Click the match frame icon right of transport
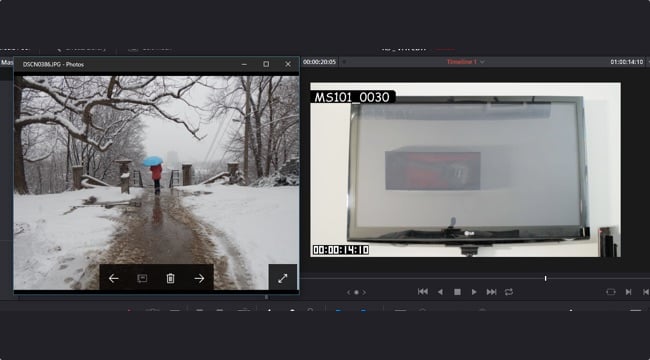Screen dimensions: 650x360 tap(611, 292)
